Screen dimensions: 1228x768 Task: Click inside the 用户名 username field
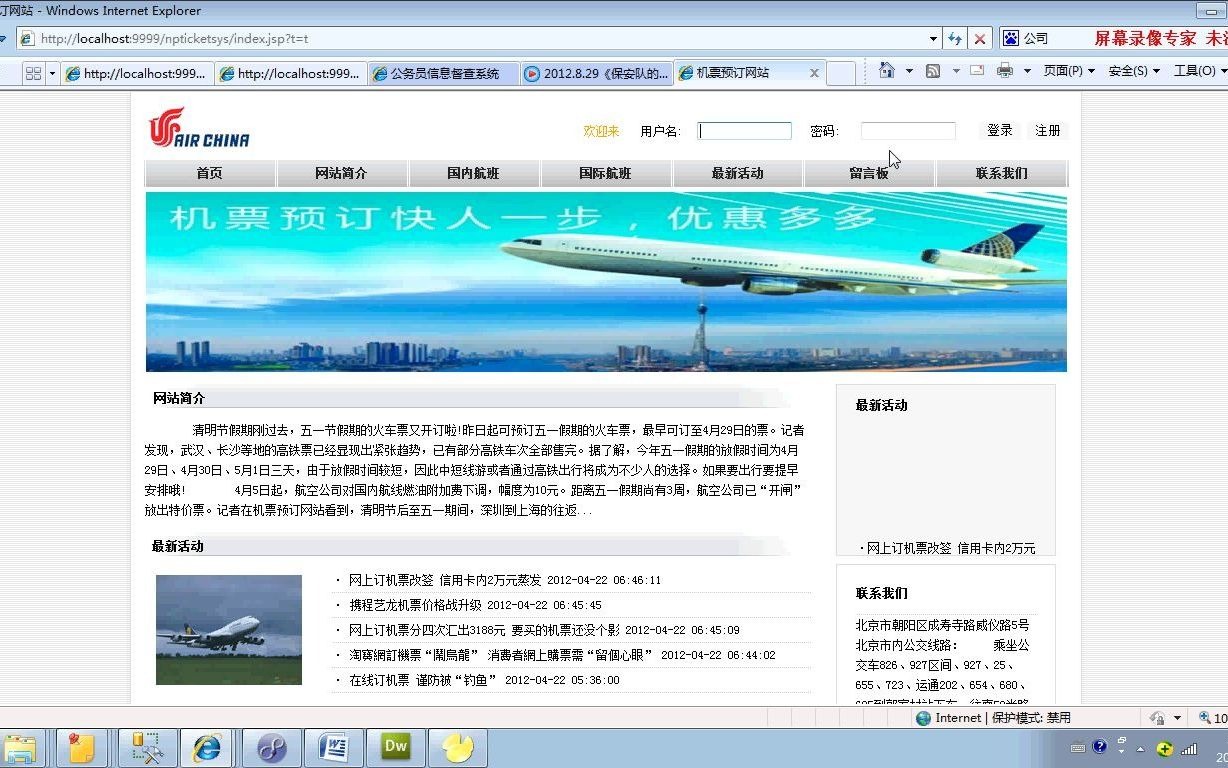(x=744, y=130)
